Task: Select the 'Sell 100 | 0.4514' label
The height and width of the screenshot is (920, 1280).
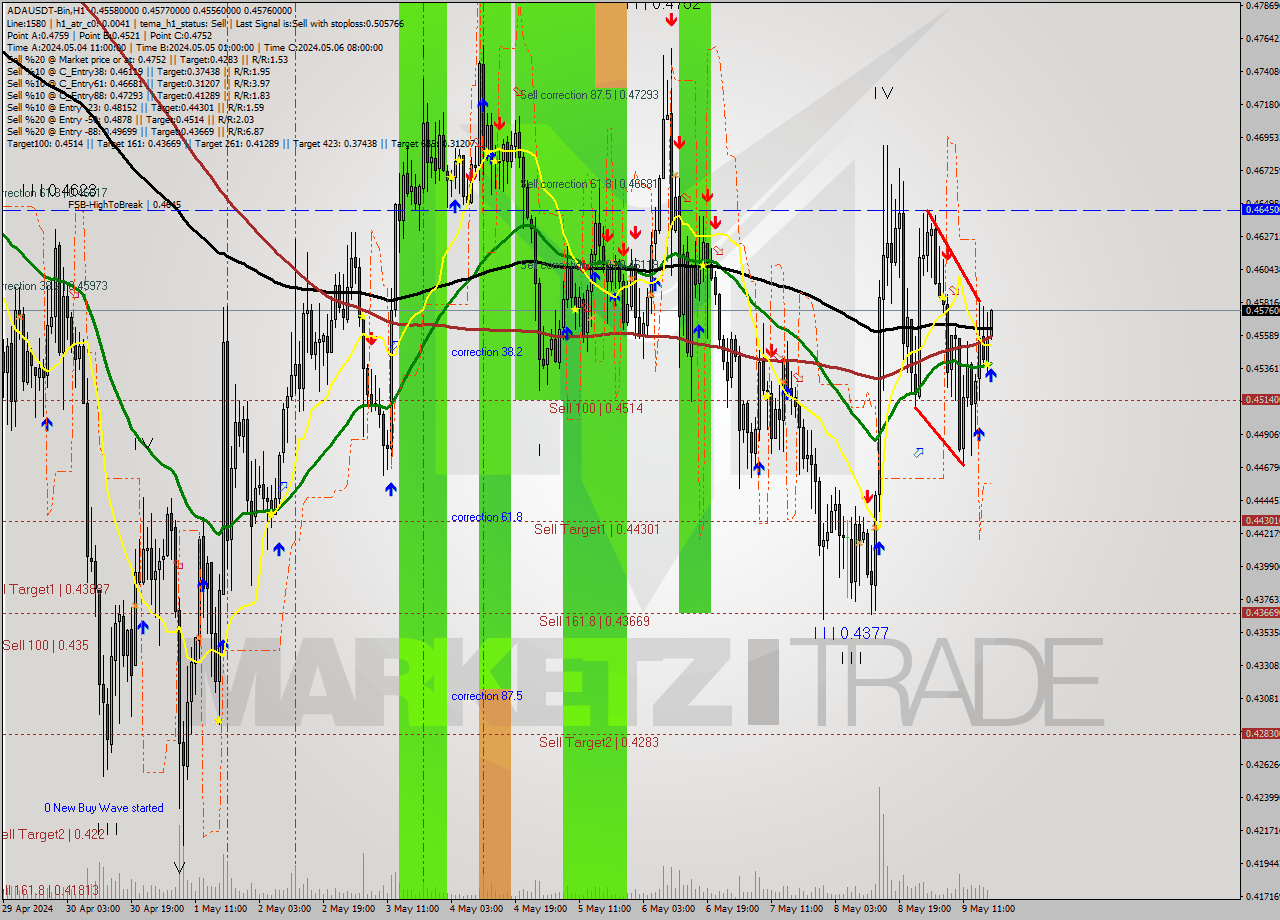Action: (x=596, y=408)
